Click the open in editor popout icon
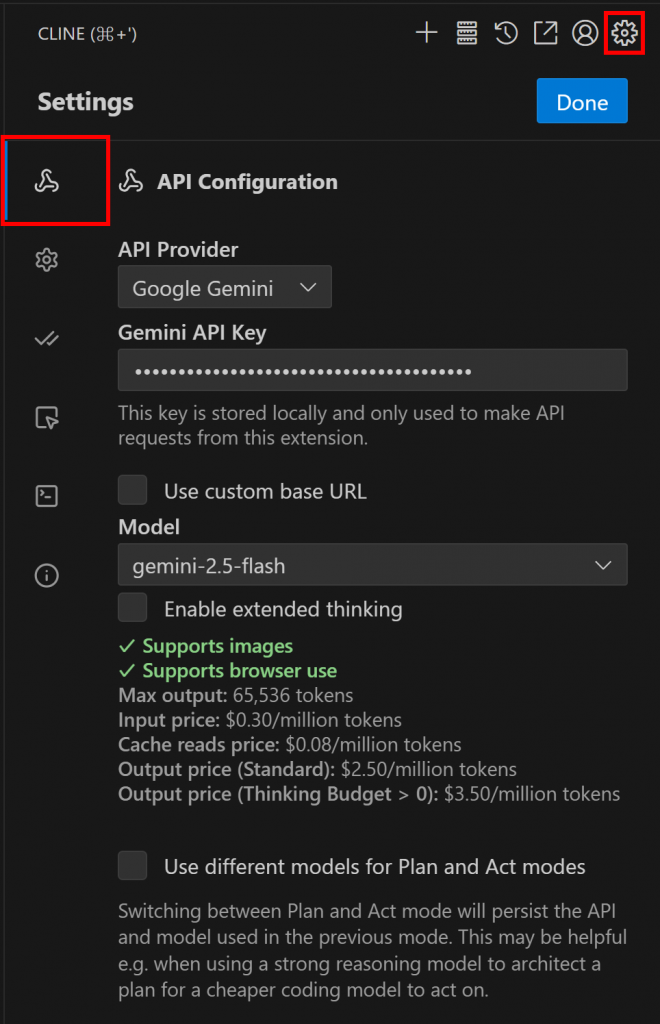This screenshot has width=660, height=1024. [545, 33]
